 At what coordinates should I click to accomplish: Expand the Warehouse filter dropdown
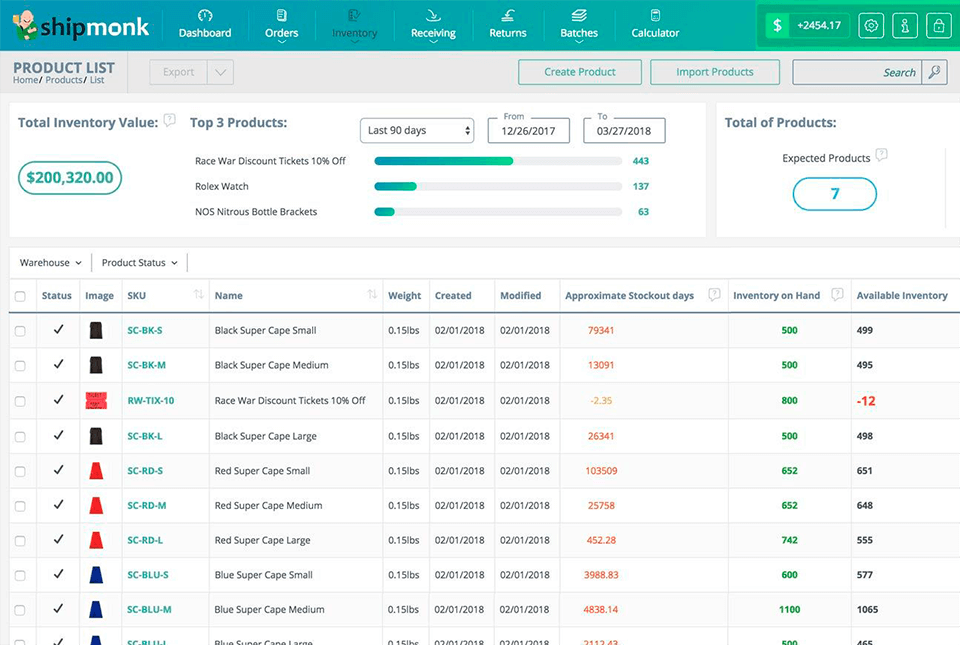pos(50,262)
